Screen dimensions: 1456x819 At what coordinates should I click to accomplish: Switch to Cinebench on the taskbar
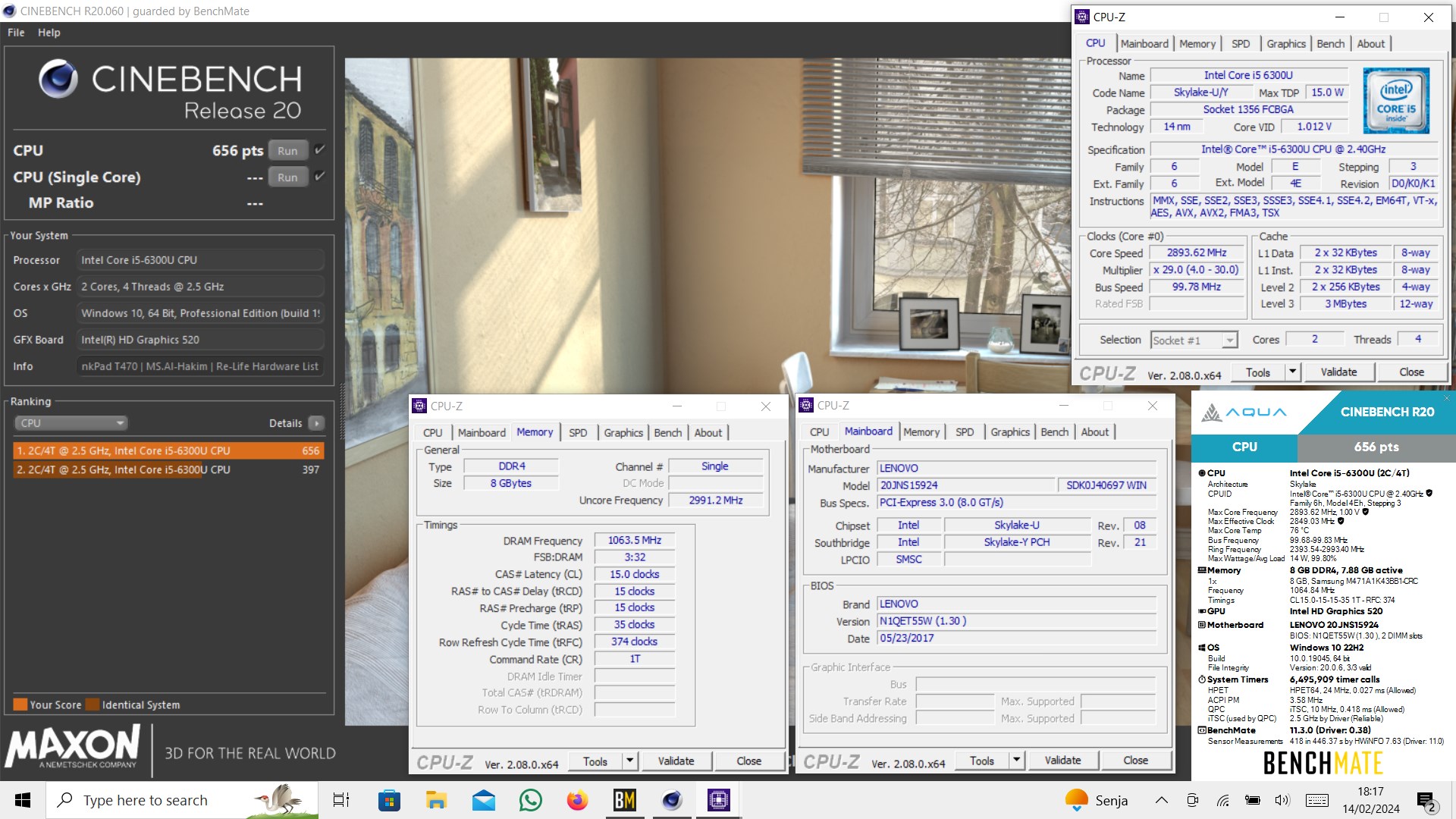672,800
